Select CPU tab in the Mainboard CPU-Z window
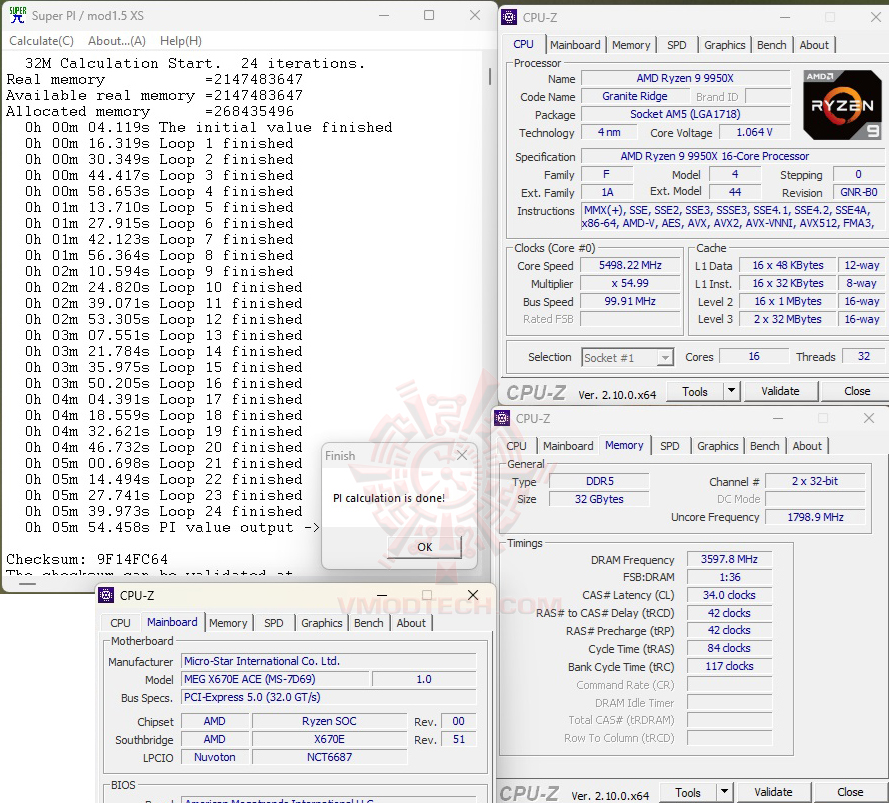This screenshot has width=889, height=803. pos(120,623)
